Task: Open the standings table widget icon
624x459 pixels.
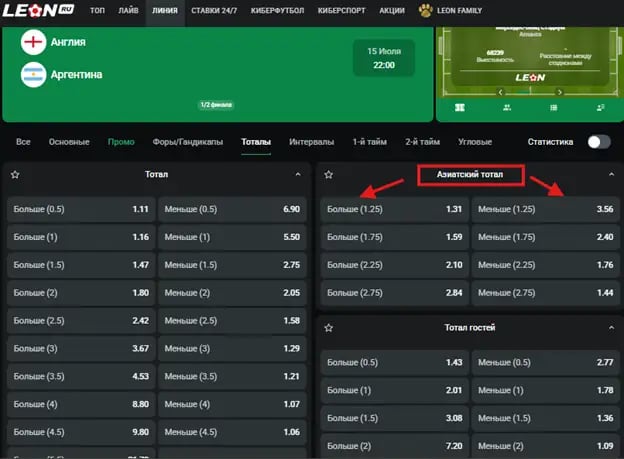Action: point(554,107)
